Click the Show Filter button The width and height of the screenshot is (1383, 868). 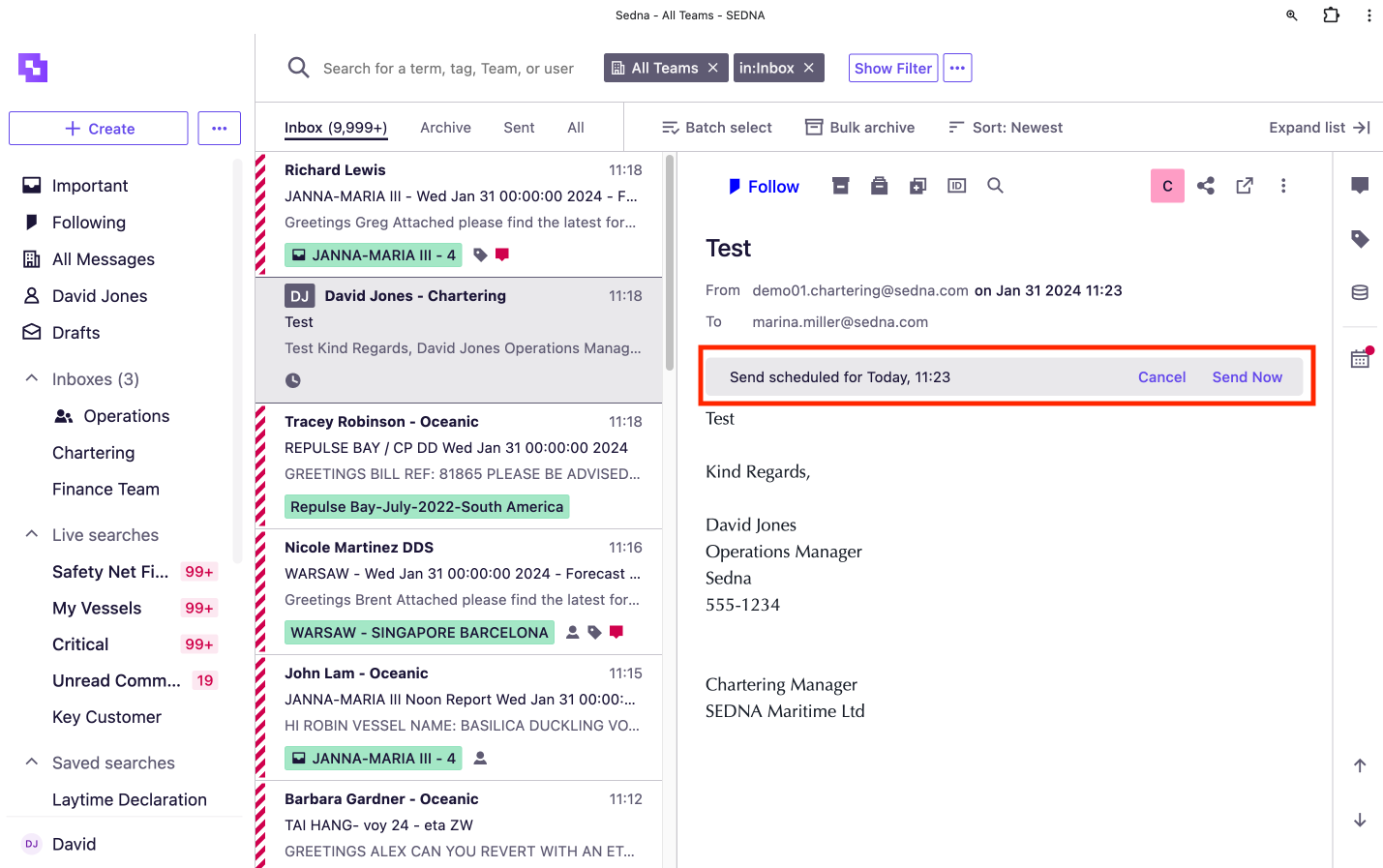tap(893, 68)
